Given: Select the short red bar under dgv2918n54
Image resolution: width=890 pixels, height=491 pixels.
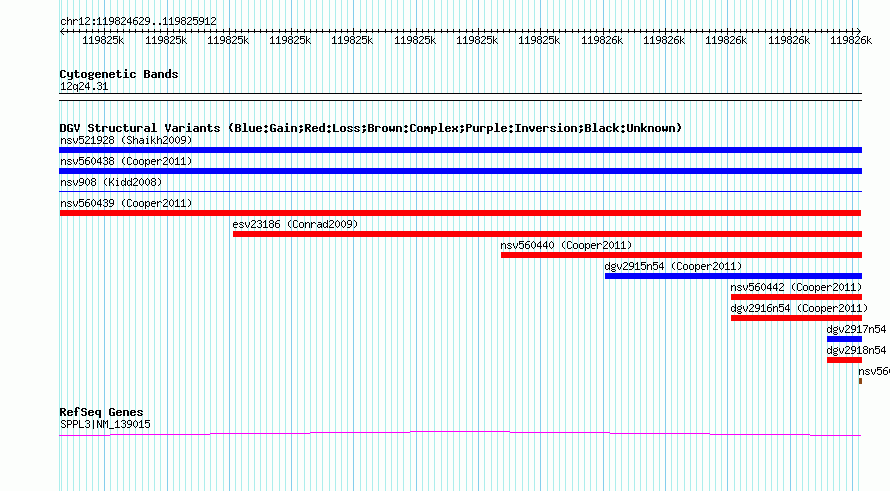Looking at the screenshot, I should [845, 360].
